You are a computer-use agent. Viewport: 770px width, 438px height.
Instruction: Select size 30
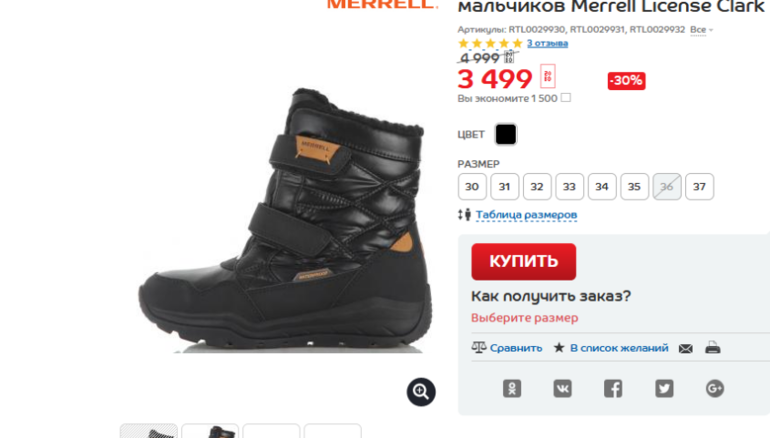[x=472, y=187]
